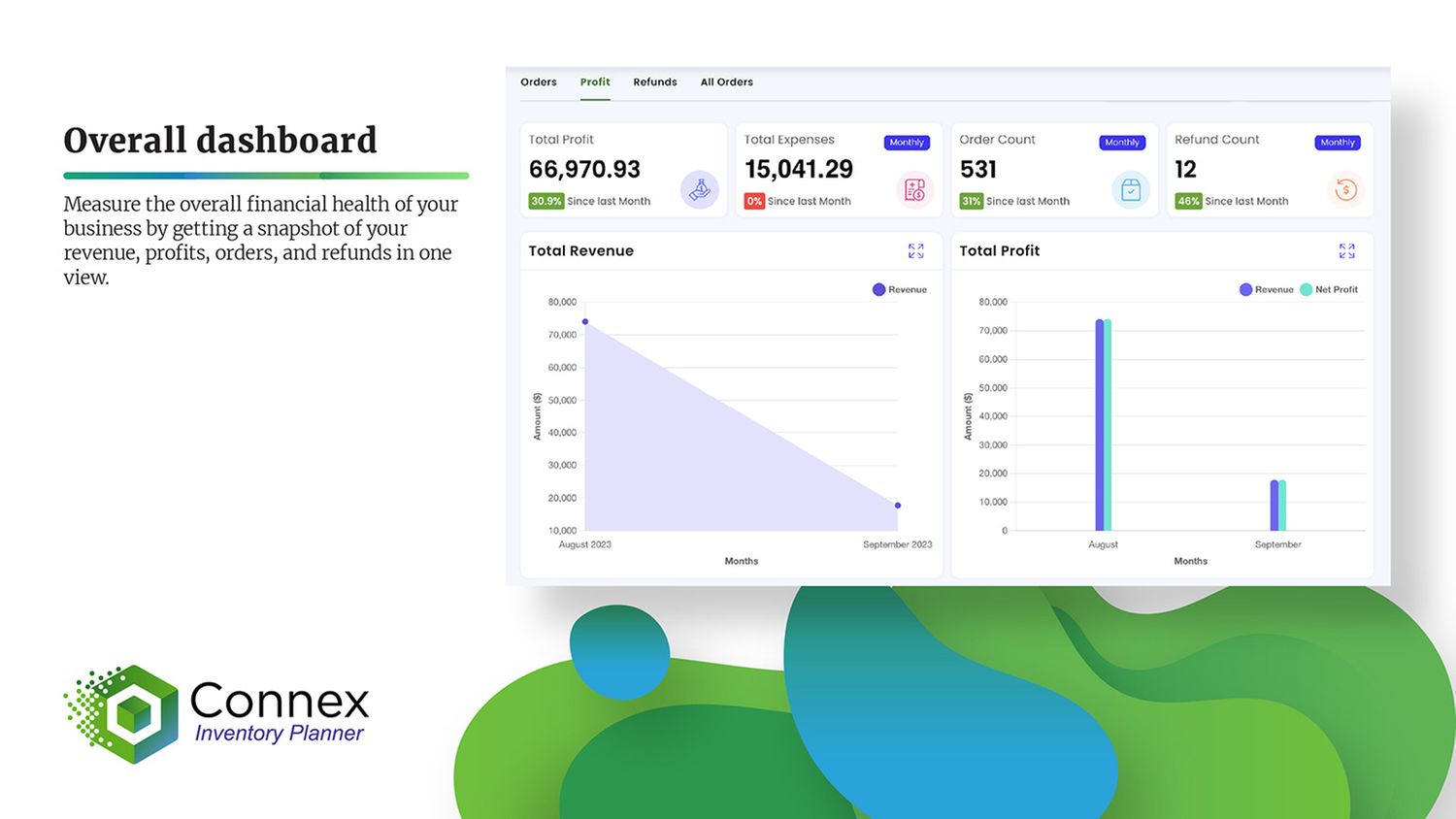Click the 31% green badge under Order Count
The image size is (1456, 819).
(x=971, y=201)
